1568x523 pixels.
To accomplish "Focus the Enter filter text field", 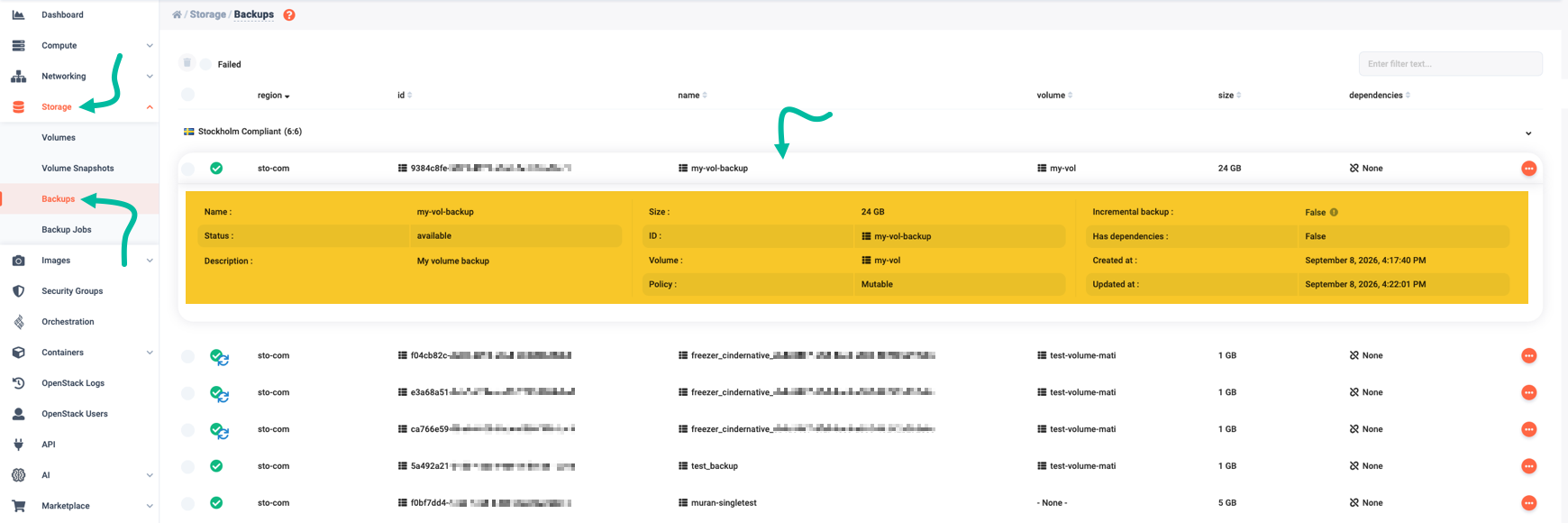I will [1450, 63].
